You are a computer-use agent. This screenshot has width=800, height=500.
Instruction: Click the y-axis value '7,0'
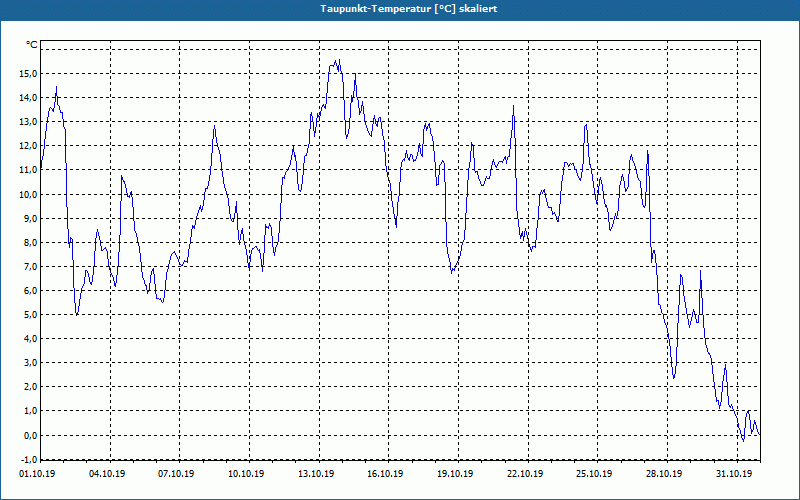pyautogui.click(x=30, y=266)
